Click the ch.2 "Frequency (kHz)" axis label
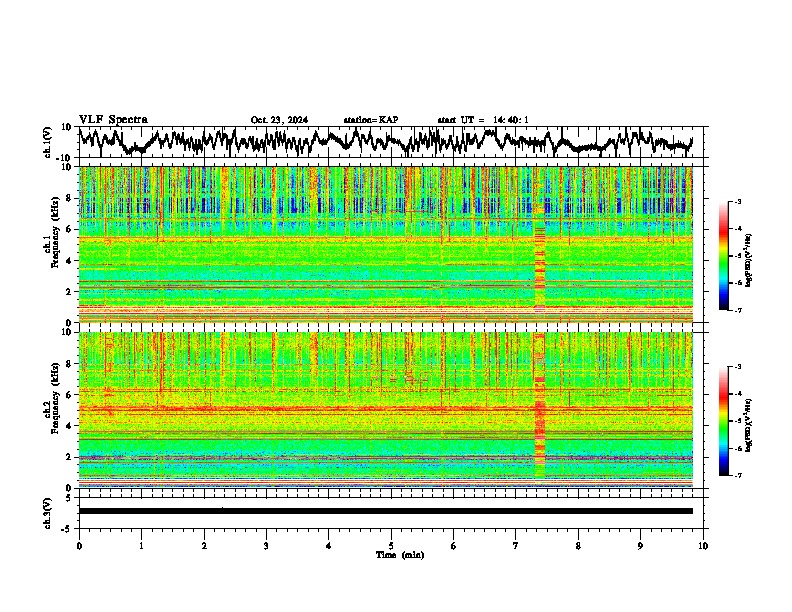The height and width of the screenshot is (612, 792). (55, 398)
